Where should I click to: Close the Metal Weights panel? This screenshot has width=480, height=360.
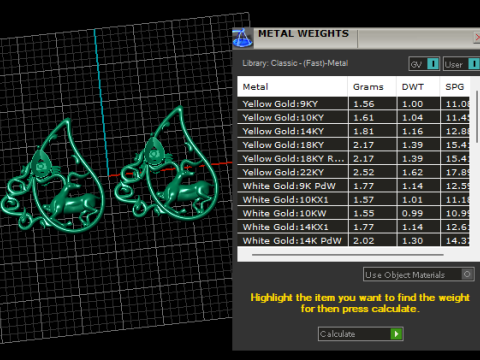pyautogui.click(x=477, y=37)
